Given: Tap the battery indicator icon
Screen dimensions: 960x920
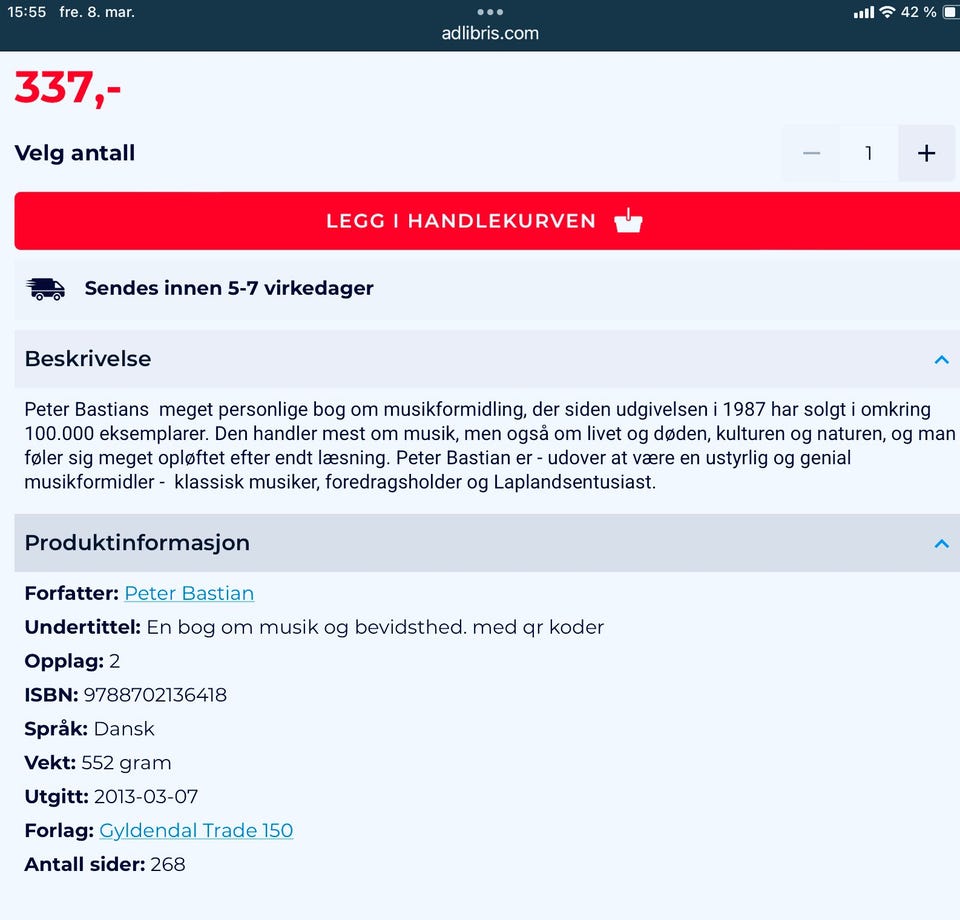Looking at the screenshot, I should 951,12.
